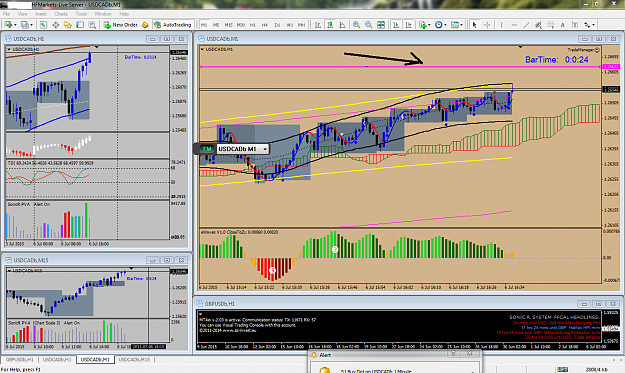The image size is (625, 373).
Task: Zoom out of the chart
Action: pyautogui.click(x=369, y=25)
